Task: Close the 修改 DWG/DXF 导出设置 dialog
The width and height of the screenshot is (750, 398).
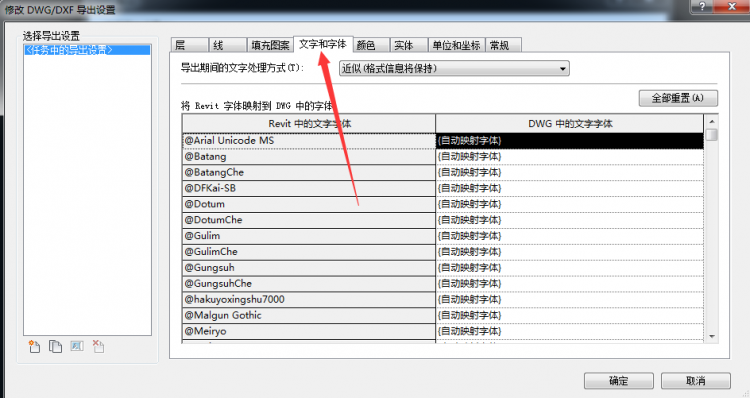Action: [732, 6]
